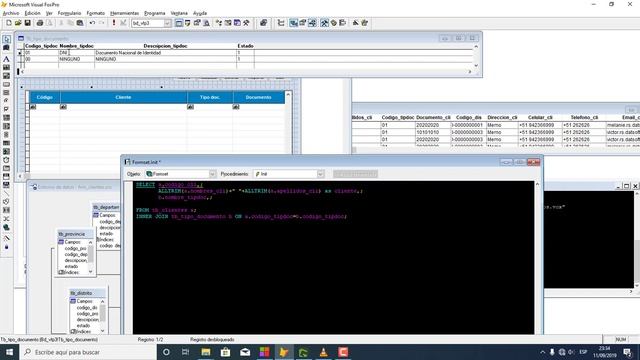The image size is (640, 360).
Task: Launch the Form Builder icon
Action: [x=356, y=23]
